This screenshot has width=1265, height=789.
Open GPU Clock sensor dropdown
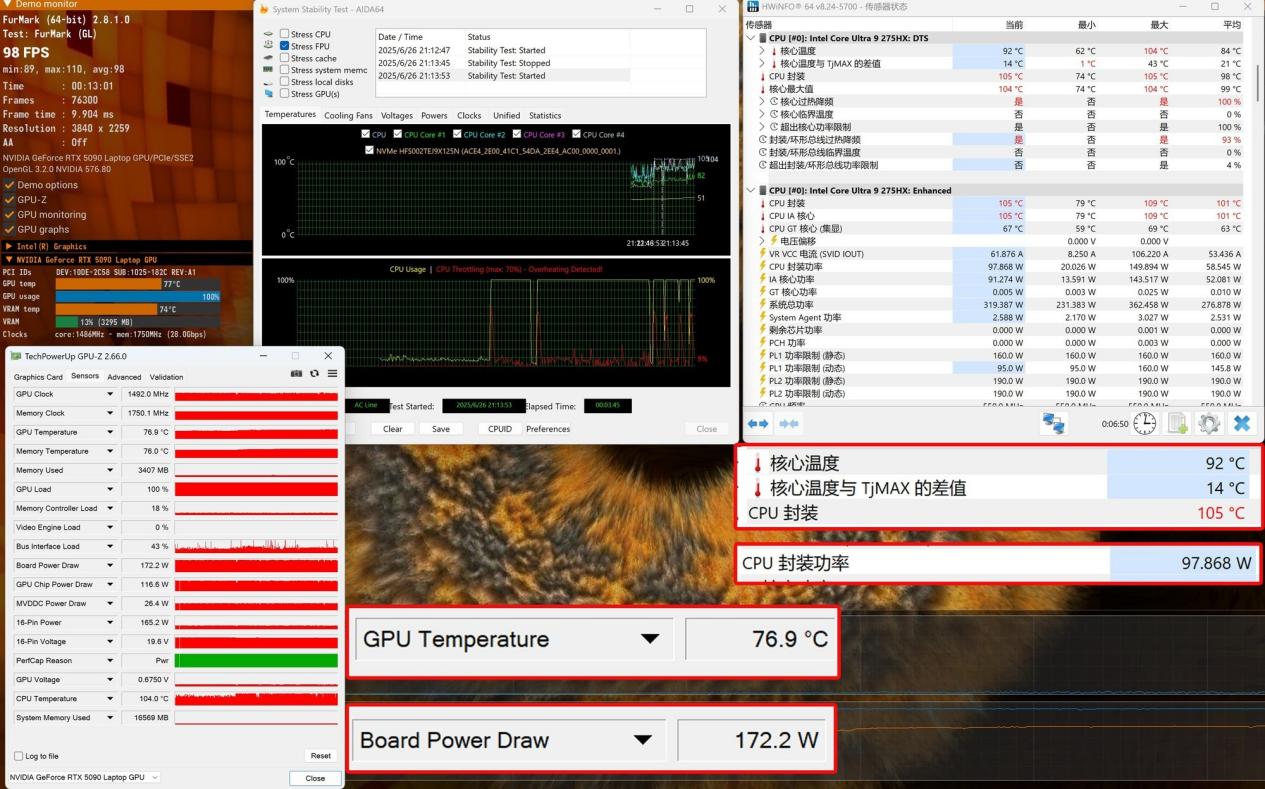tap(110, 394)
